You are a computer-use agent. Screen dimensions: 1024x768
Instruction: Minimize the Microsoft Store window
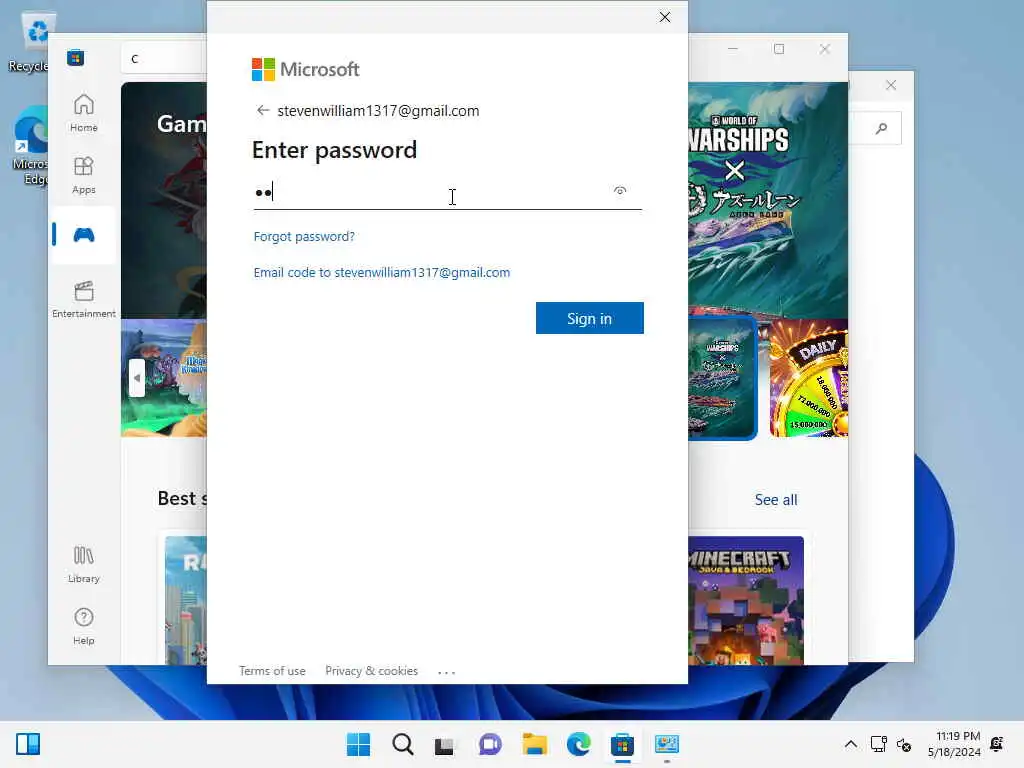coord(733,49)
